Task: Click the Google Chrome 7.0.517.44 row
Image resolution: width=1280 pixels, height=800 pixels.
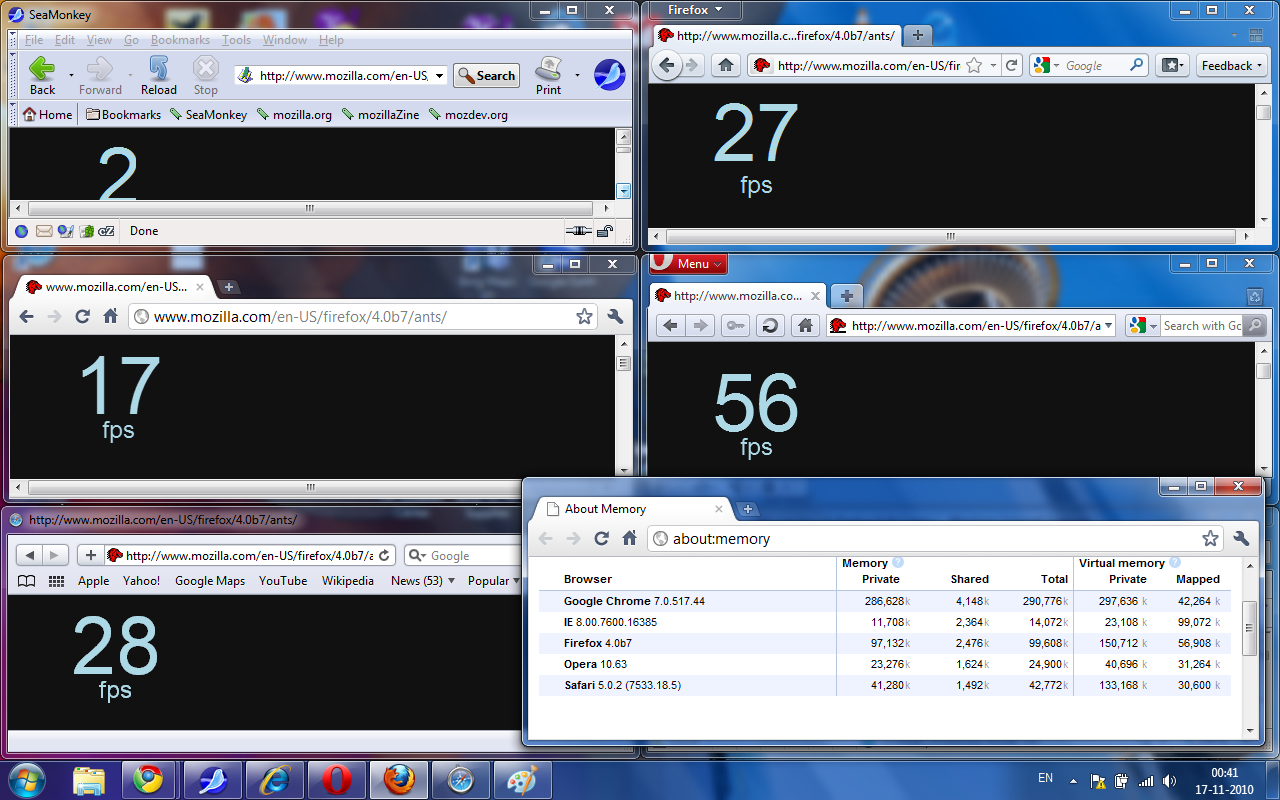Action: pos(884,601)
